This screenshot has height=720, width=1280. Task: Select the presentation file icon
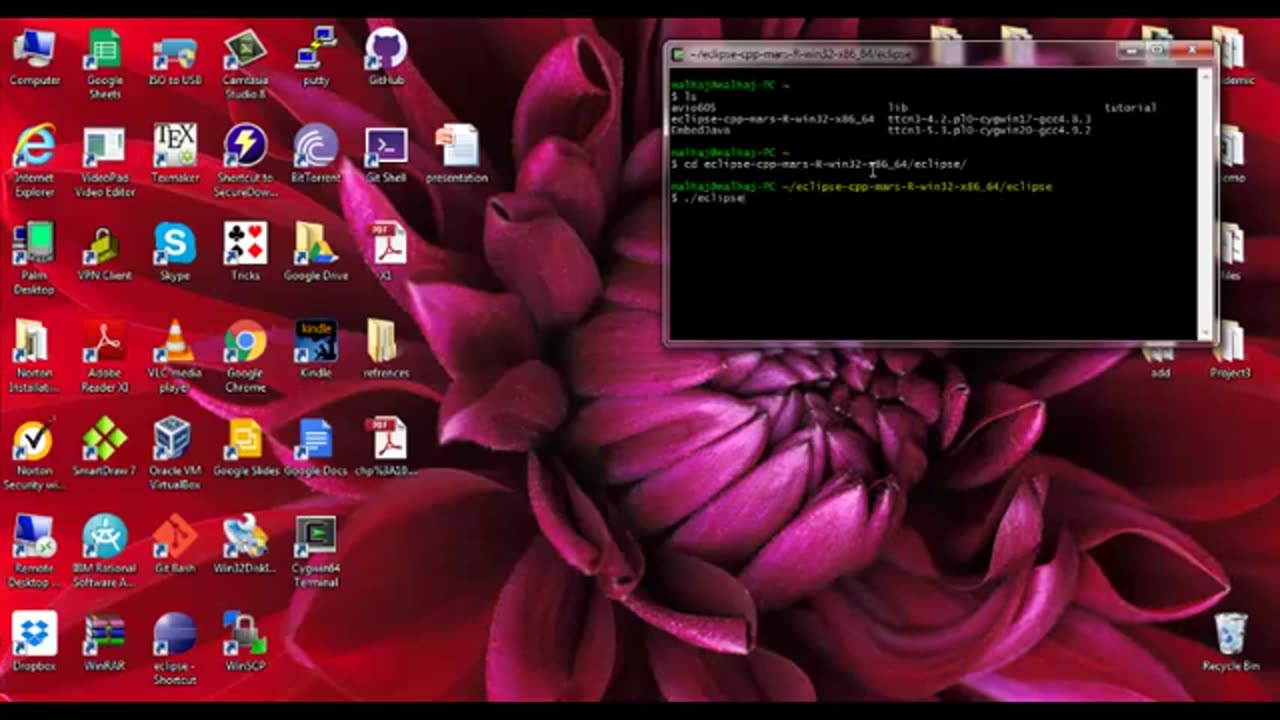click(457, 153)
